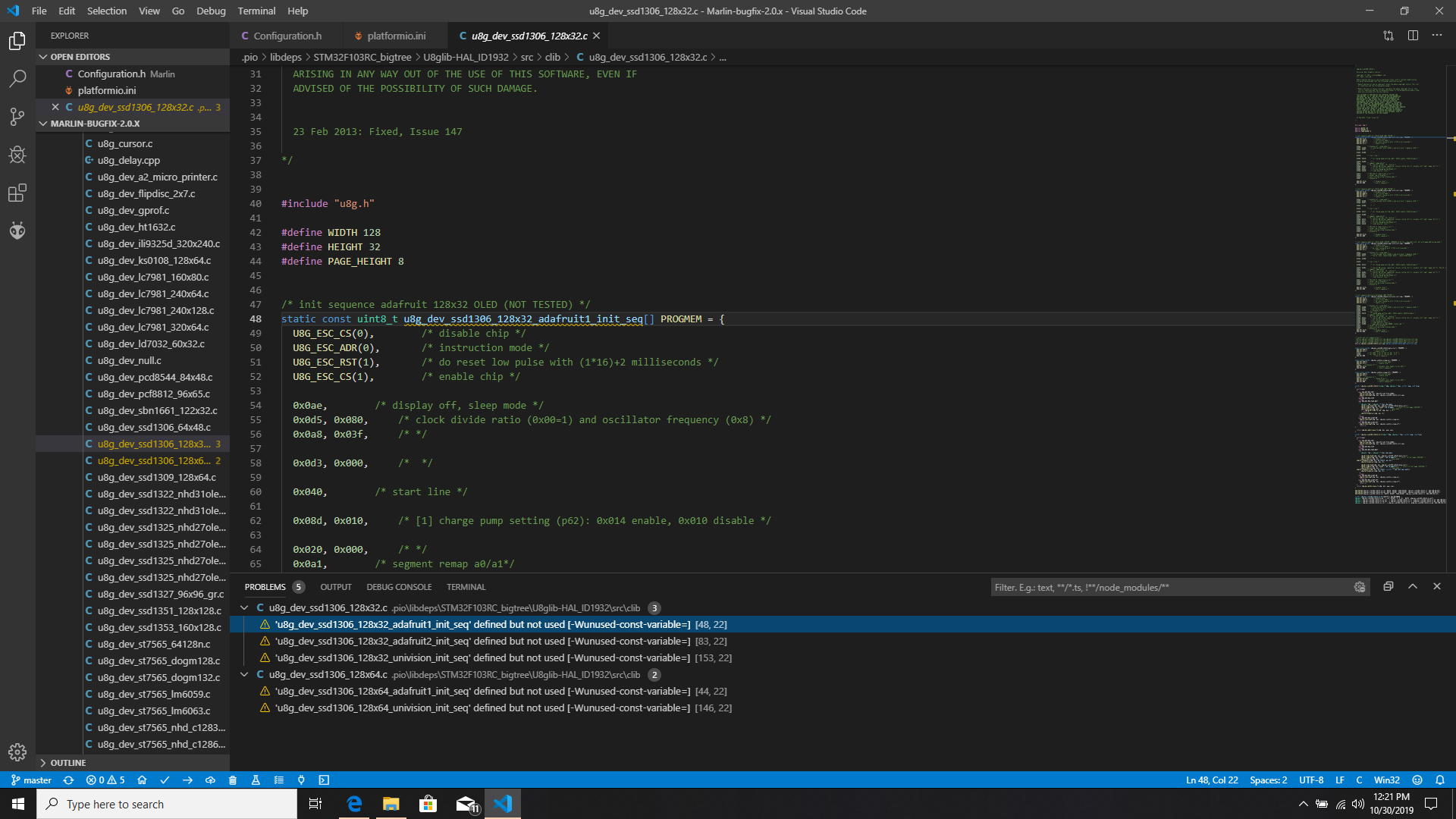1456x819 pixels.
Task: Click PlatformIO Upload arrow in status bar
Action: click(187, 780)
